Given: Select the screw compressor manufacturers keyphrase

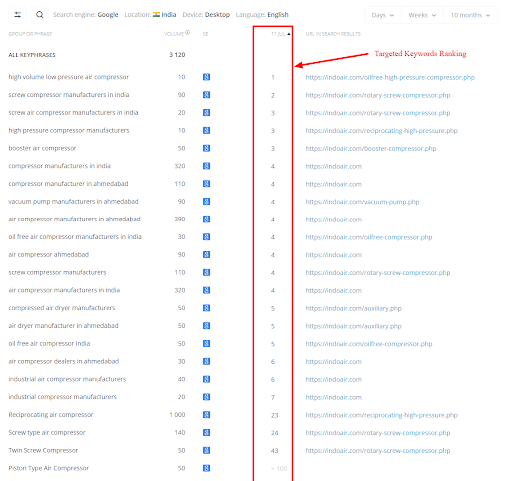Looking at the screenshot, I should coord(57,272).
